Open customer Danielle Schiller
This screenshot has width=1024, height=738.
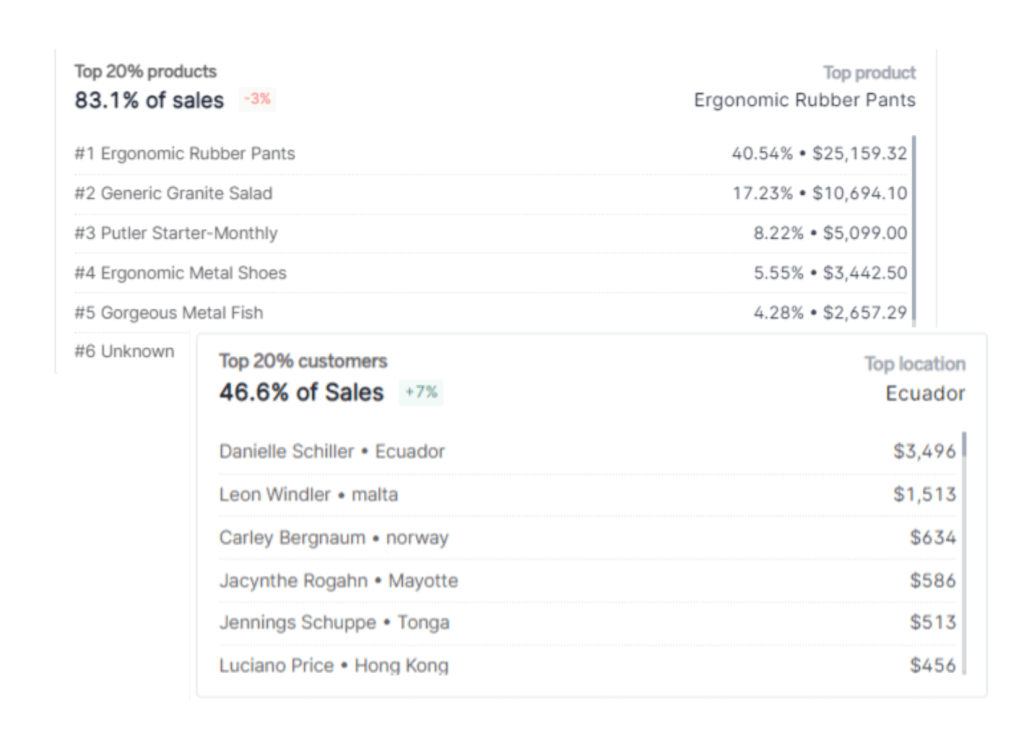[332, 451]
